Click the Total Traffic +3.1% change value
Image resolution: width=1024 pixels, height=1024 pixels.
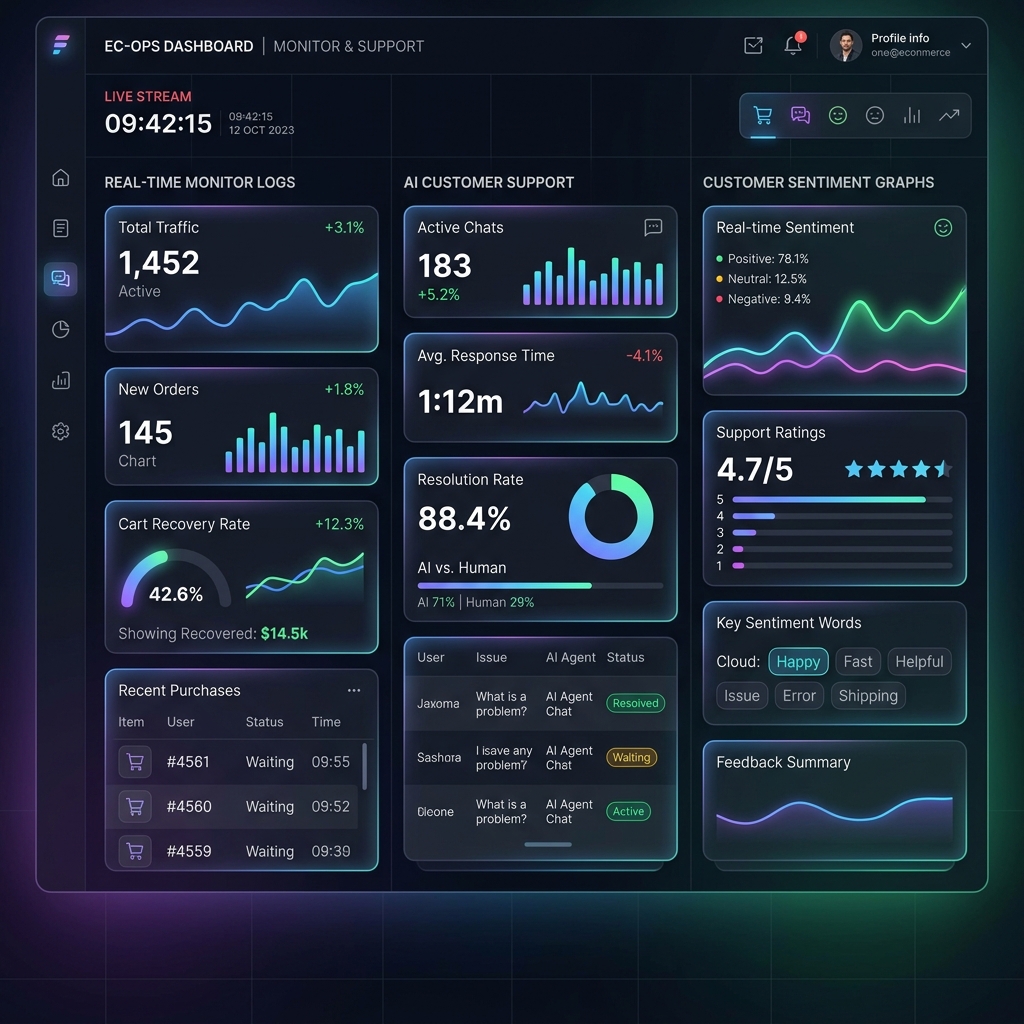pos(344,227)
